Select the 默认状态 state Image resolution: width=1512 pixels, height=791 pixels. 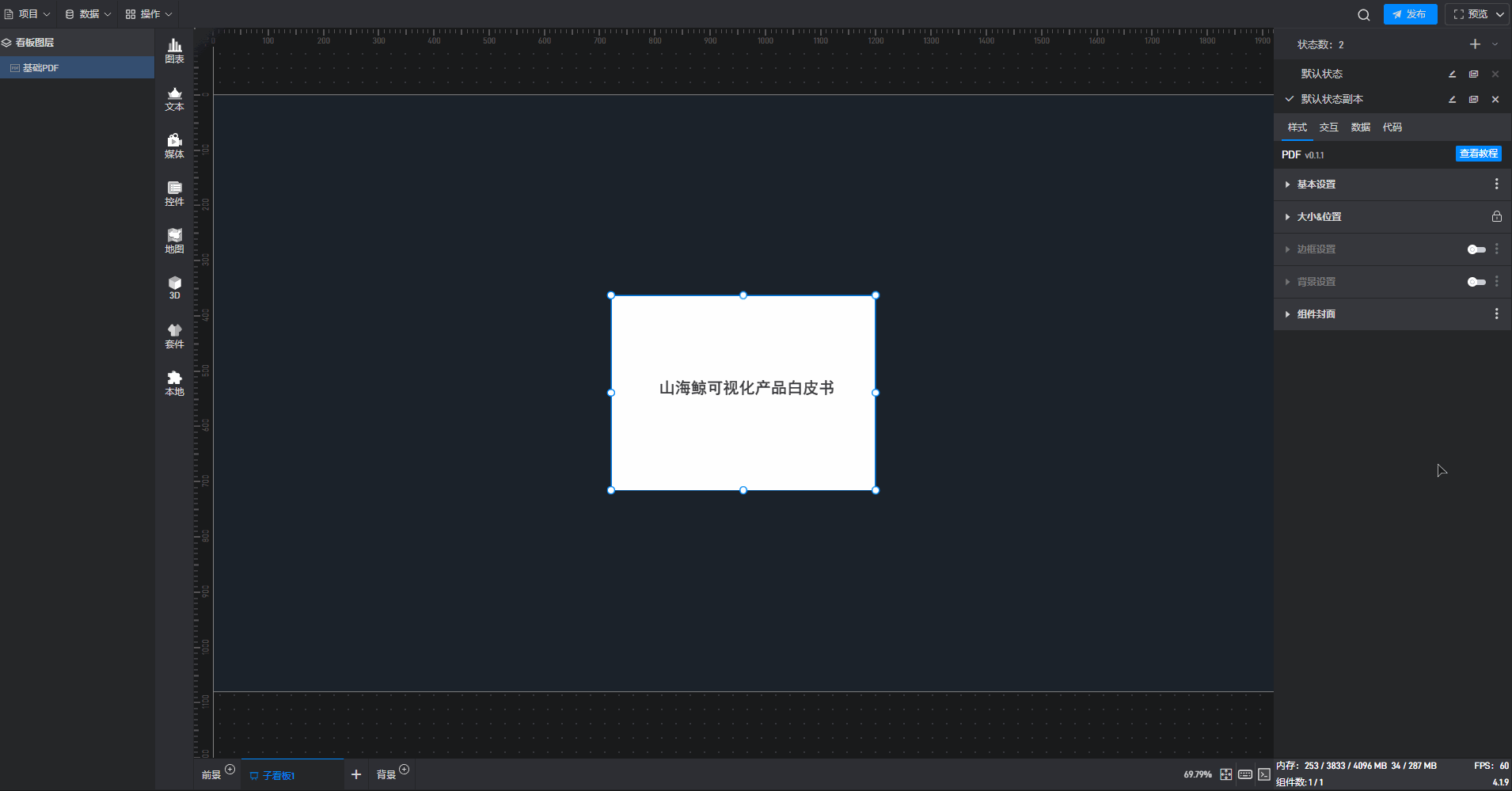click(1321, 74)
